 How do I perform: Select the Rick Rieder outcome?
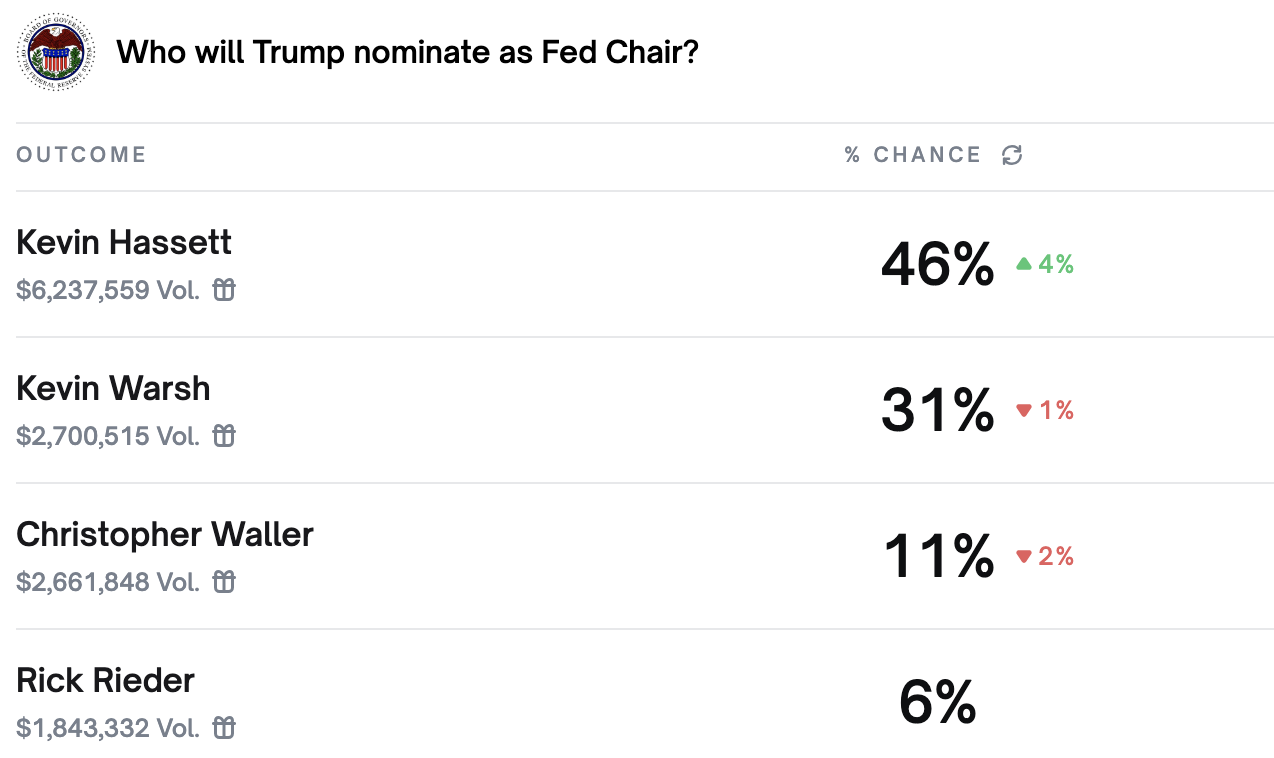(105, 680)
